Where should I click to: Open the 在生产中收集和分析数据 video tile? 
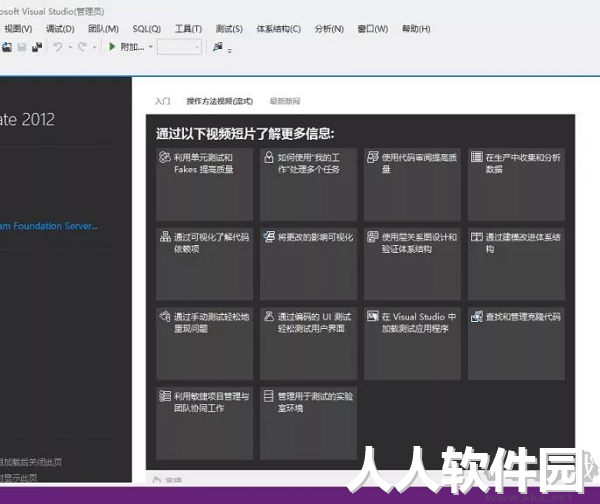tap(516, 184)
